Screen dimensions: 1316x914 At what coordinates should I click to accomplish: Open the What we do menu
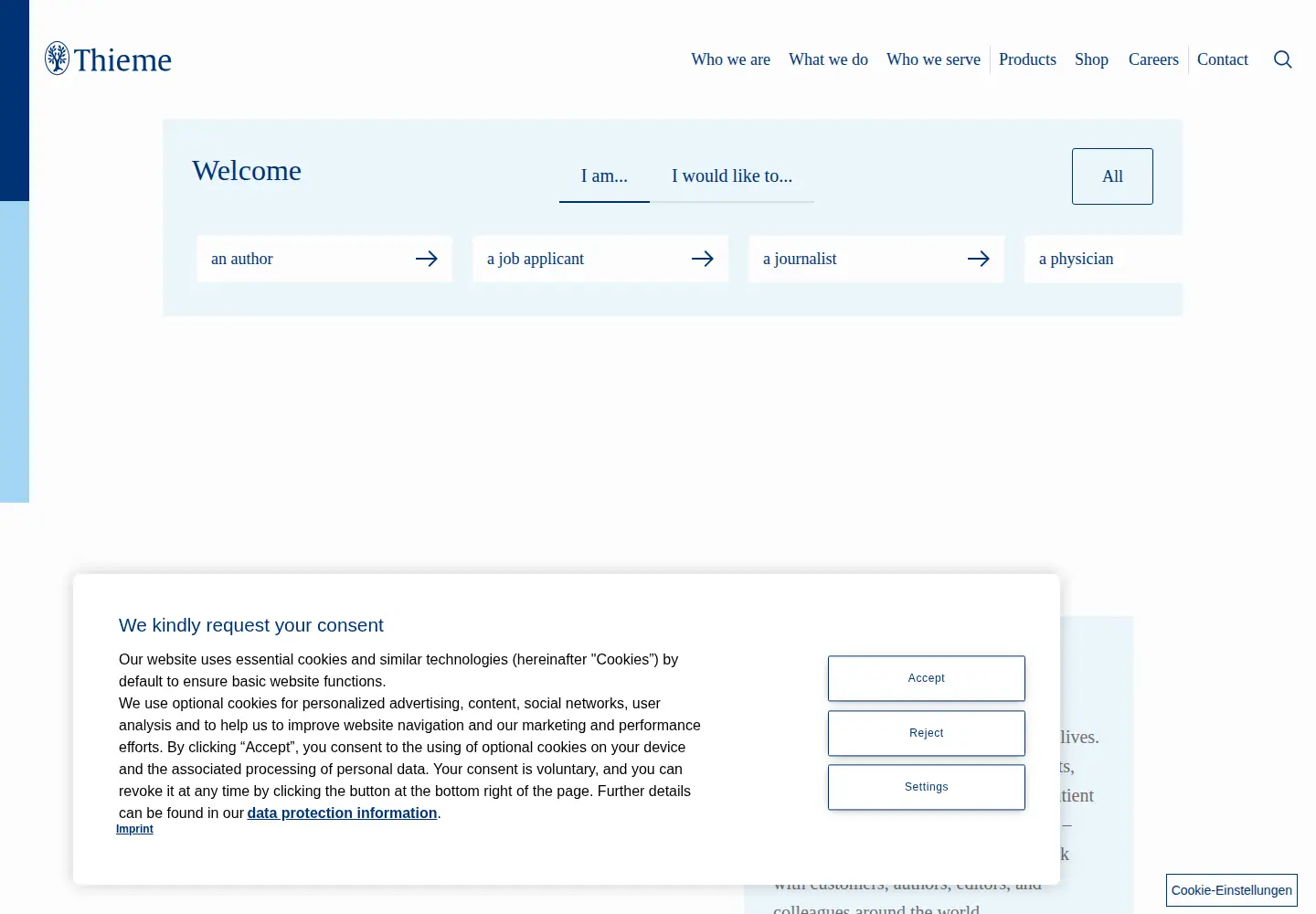[x=828, y=59]
